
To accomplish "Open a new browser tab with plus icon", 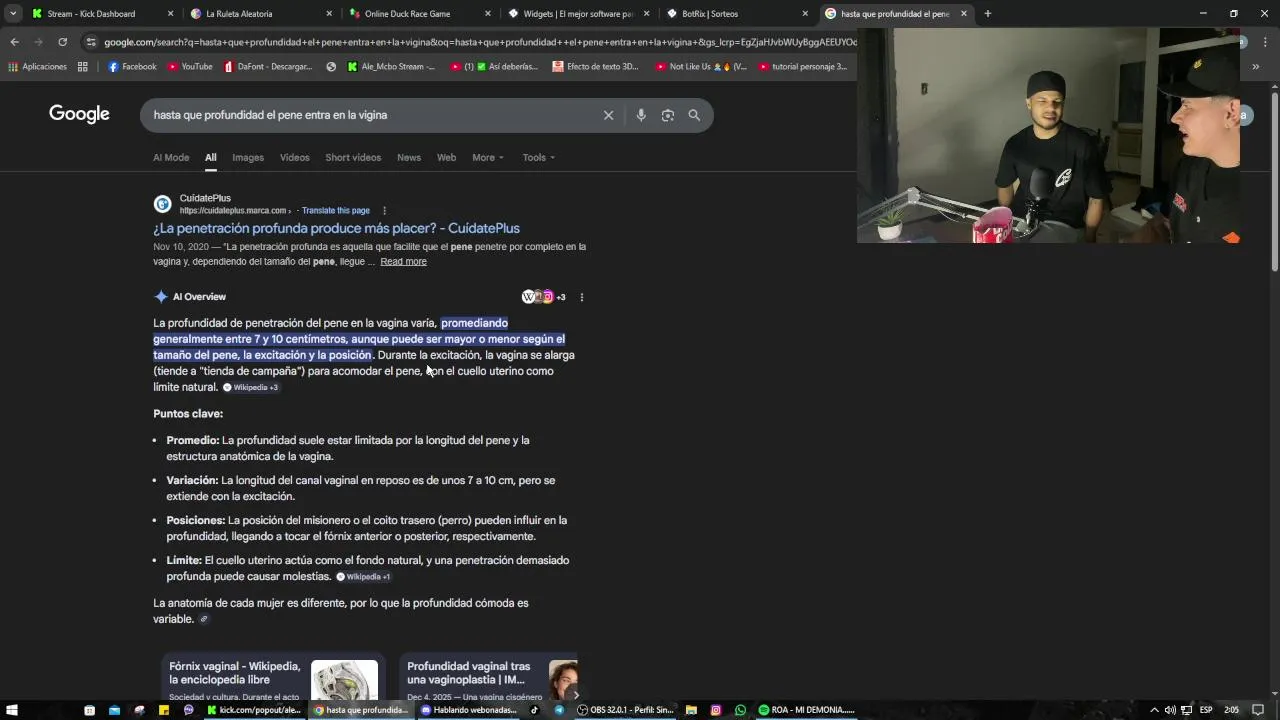I will click(988, 14).
